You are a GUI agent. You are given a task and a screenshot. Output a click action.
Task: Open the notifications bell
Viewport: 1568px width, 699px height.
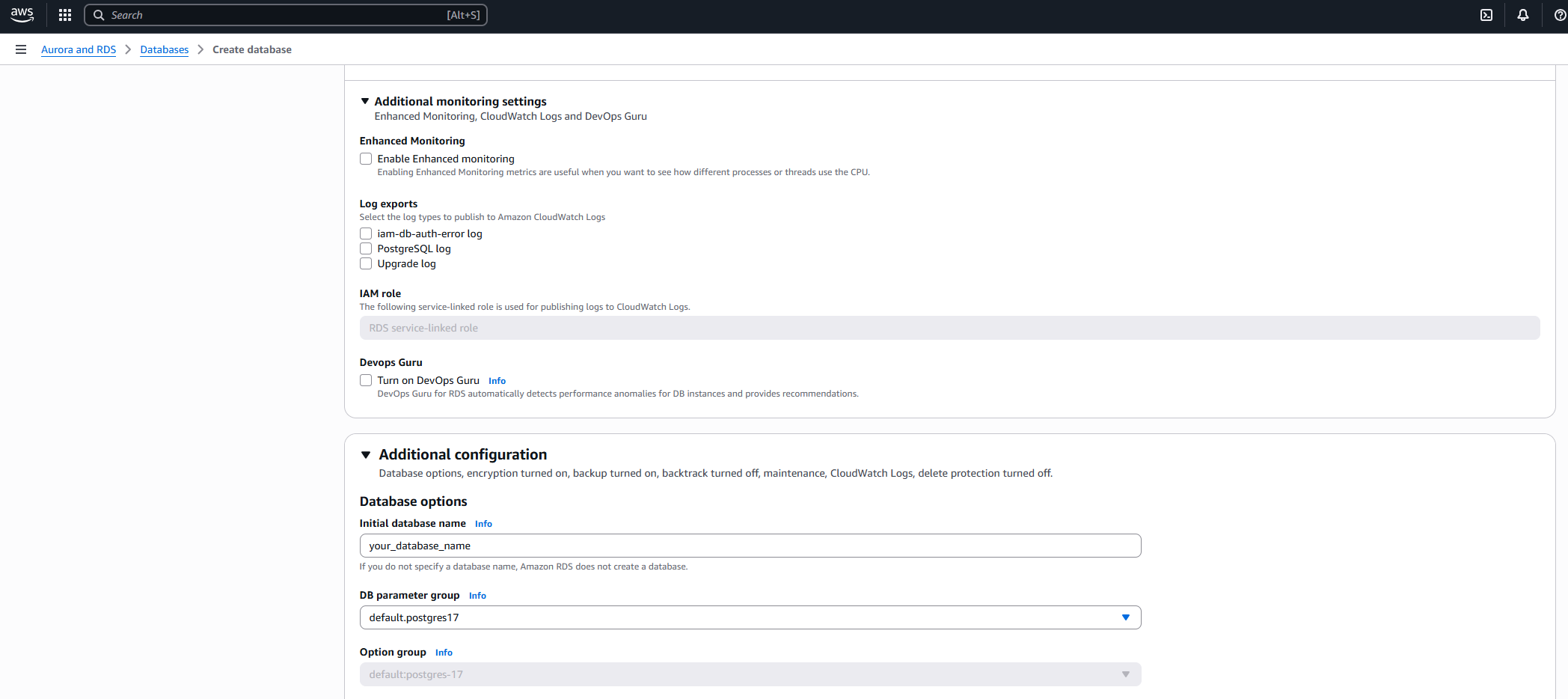coord(1522,15)
